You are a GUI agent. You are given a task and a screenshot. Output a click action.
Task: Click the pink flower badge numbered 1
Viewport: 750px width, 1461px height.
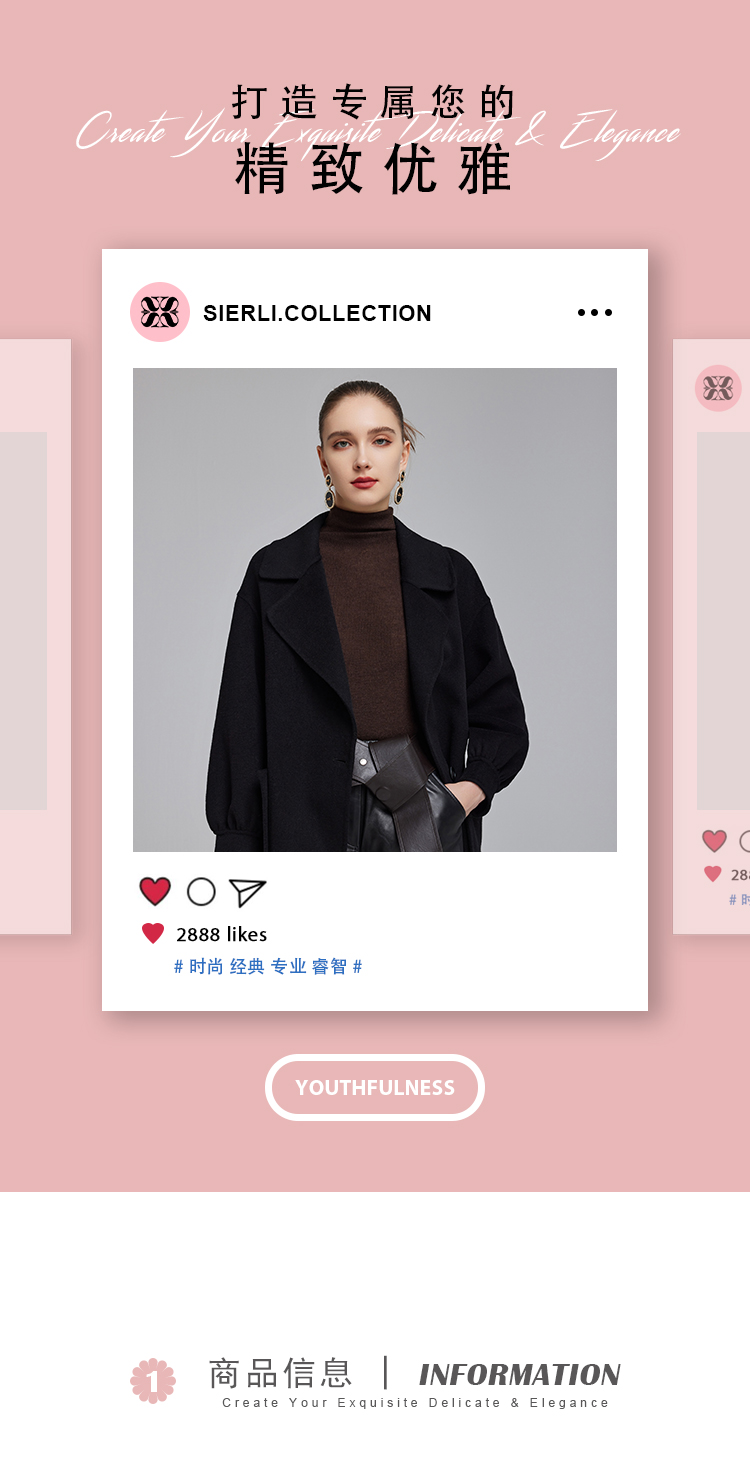153,1381
